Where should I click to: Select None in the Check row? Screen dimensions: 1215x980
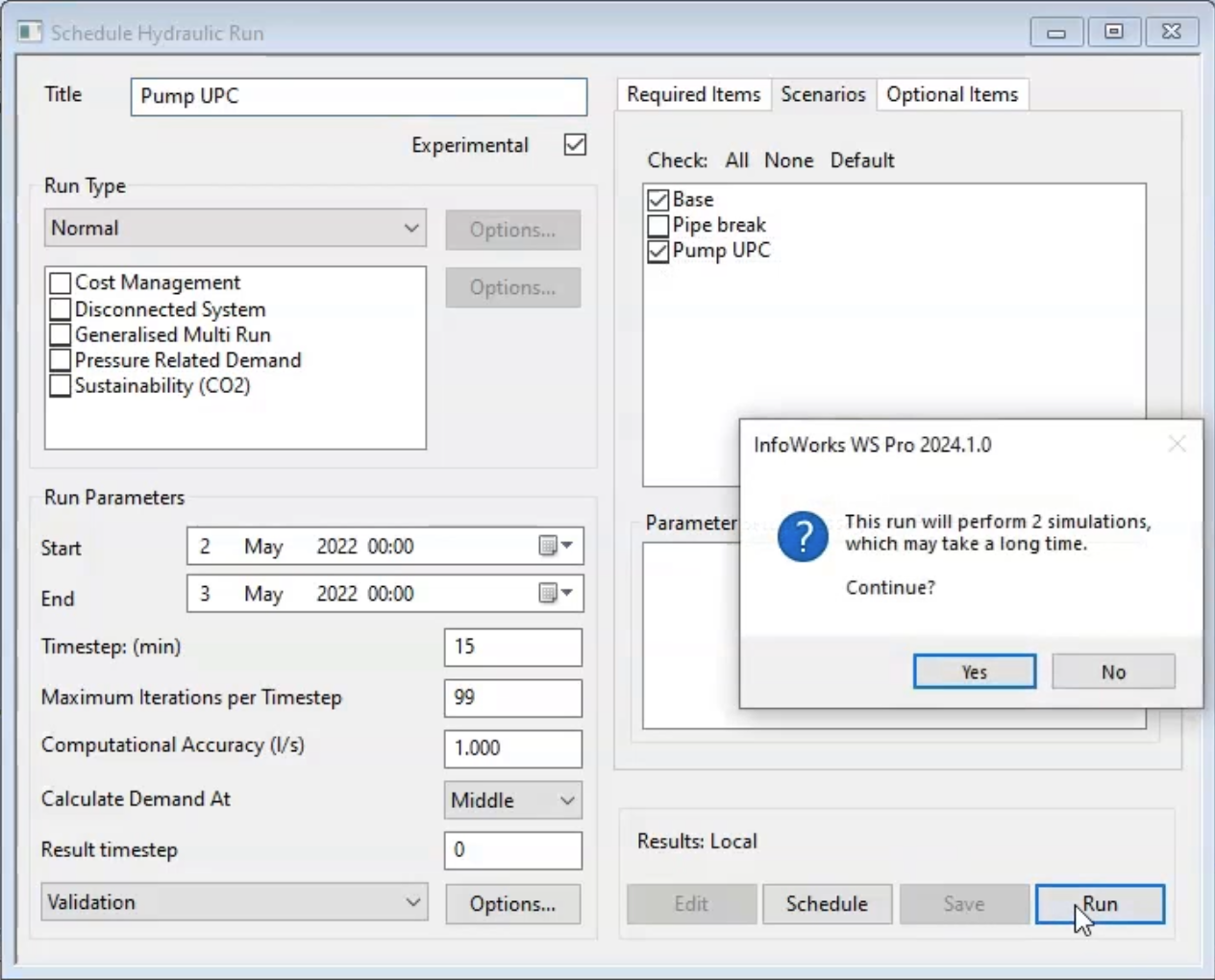(x=789, y=160)
